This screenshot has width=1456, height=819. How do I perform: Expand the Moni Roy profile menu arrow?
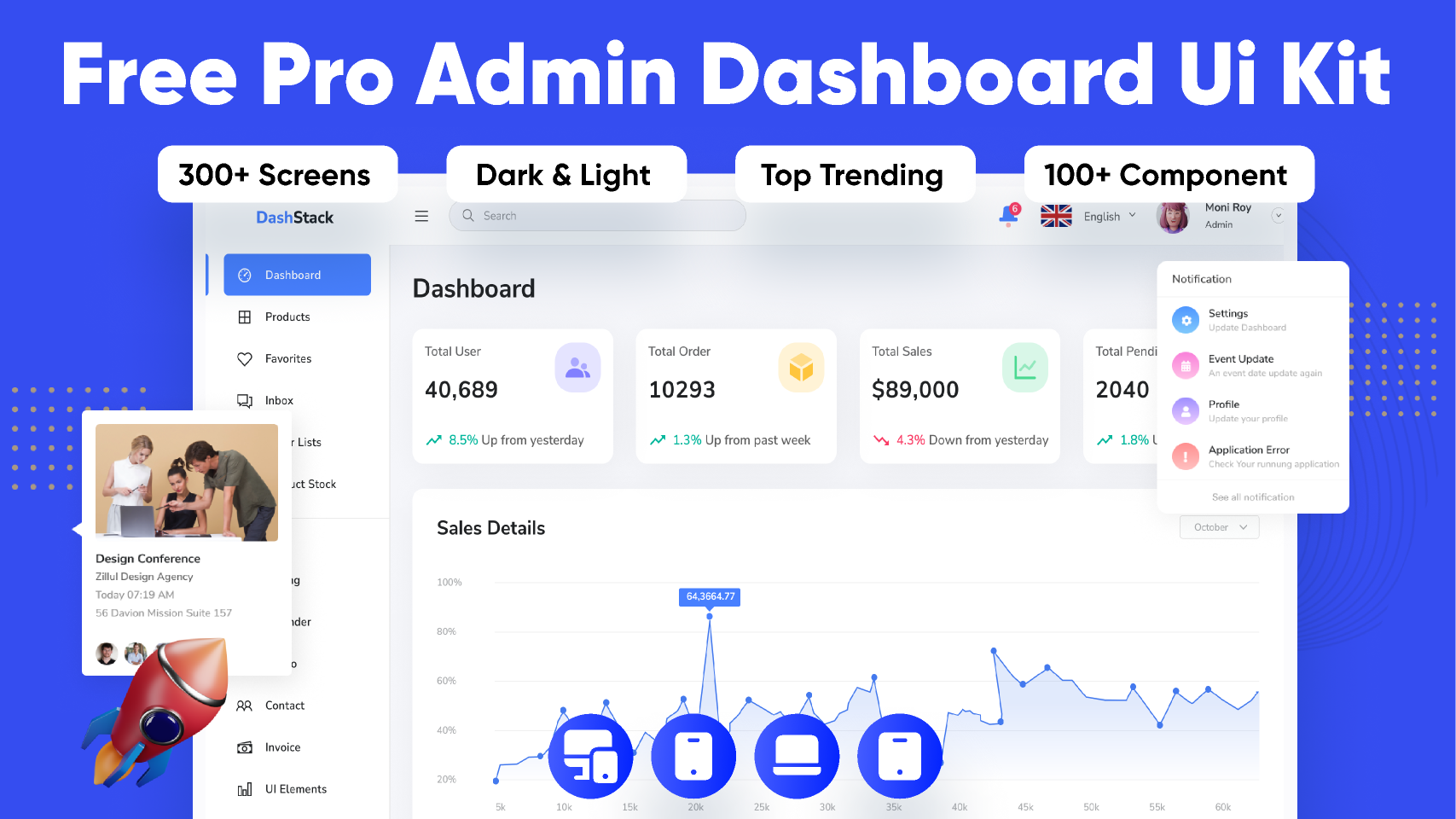coord(1277,216)
